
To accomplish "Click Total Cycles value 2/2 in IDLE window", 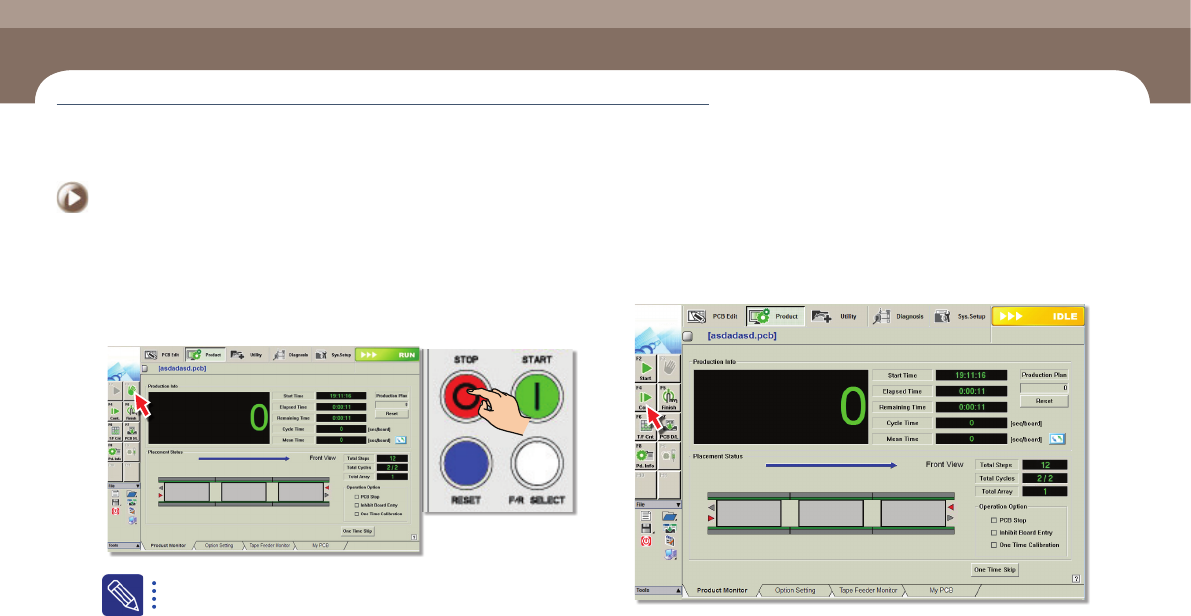I will (x=1044, y=478).
